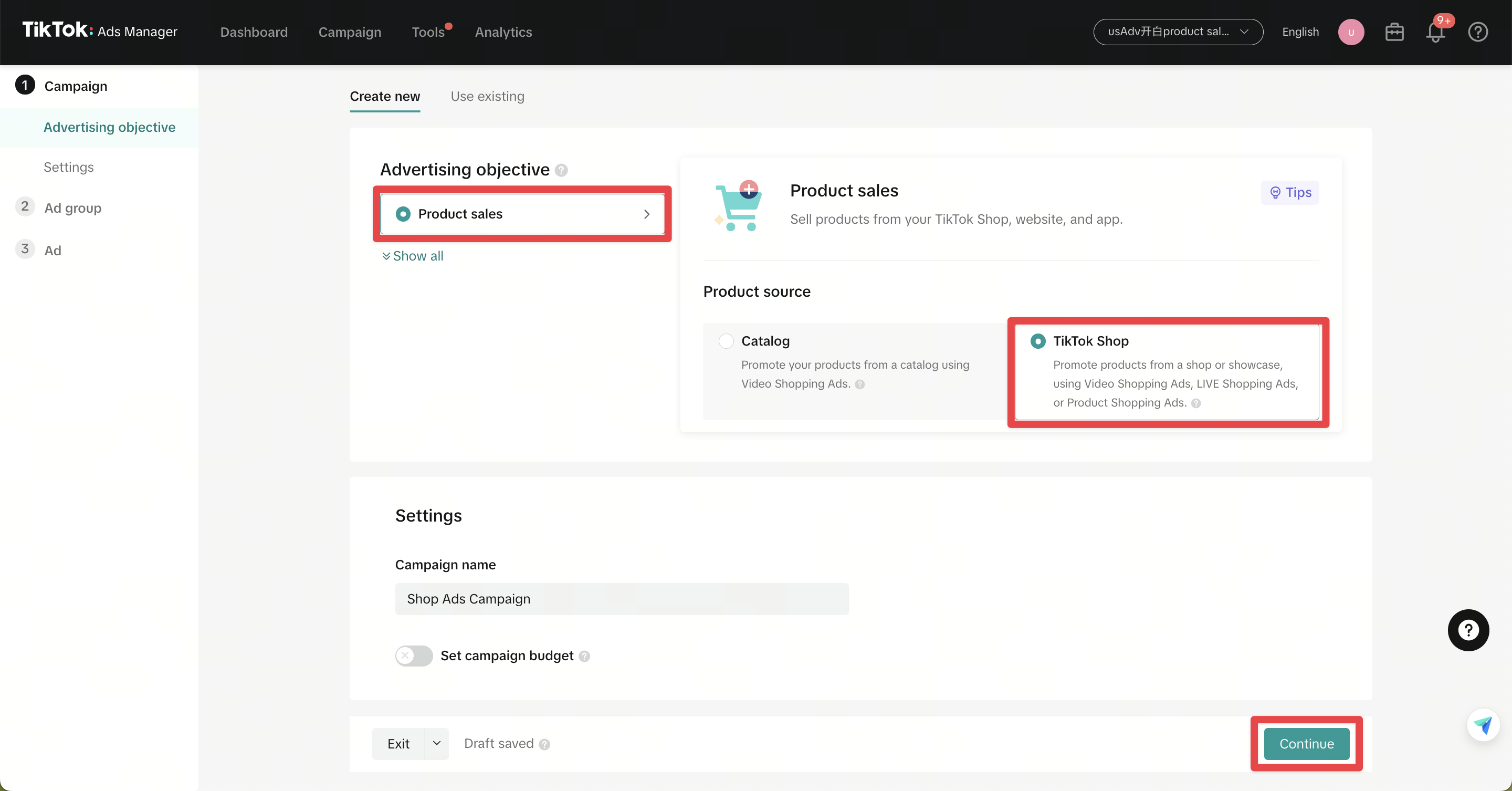Click help icon beside Set campaign budget
Screen dimensions: 1512x791
(584, 657)
